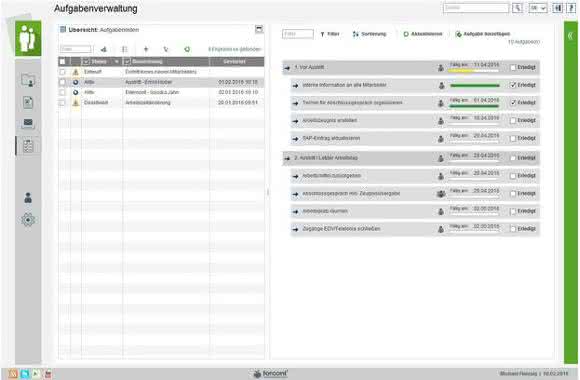
Task: Open the envelope messages icon in sidebar
Action: pos(28,122)
